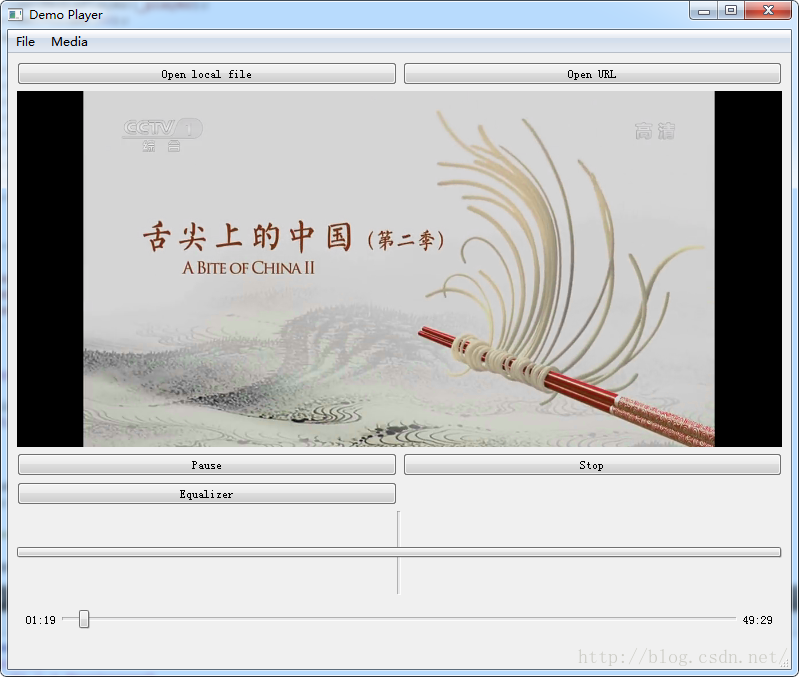Click the Demo Player title bar icon
Image resolution: width=799 pixels, height=677 pixels.
click(x=15, y=15)
